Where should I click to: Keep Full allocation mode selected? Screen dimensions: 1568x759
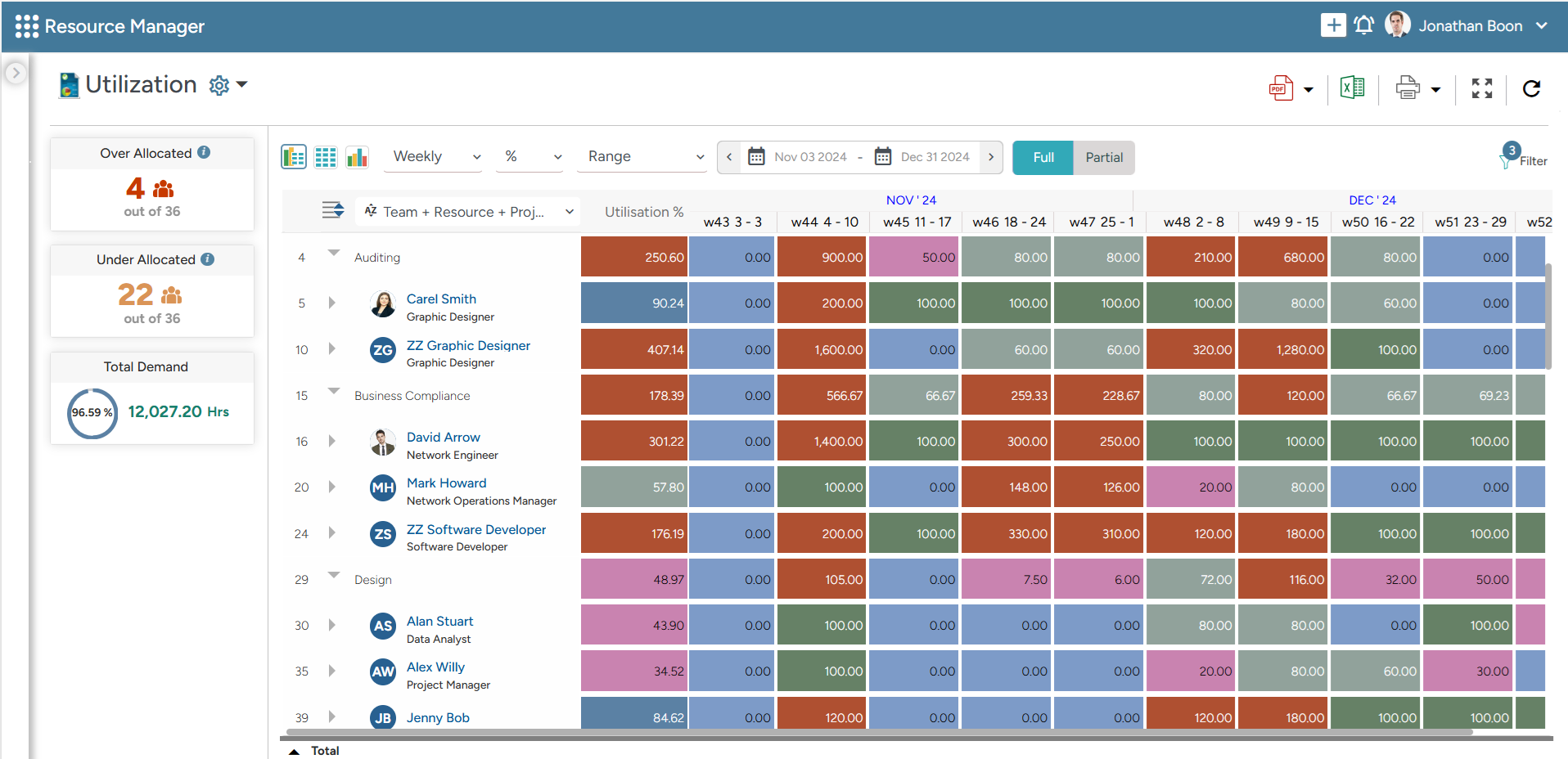(1042, 157)
